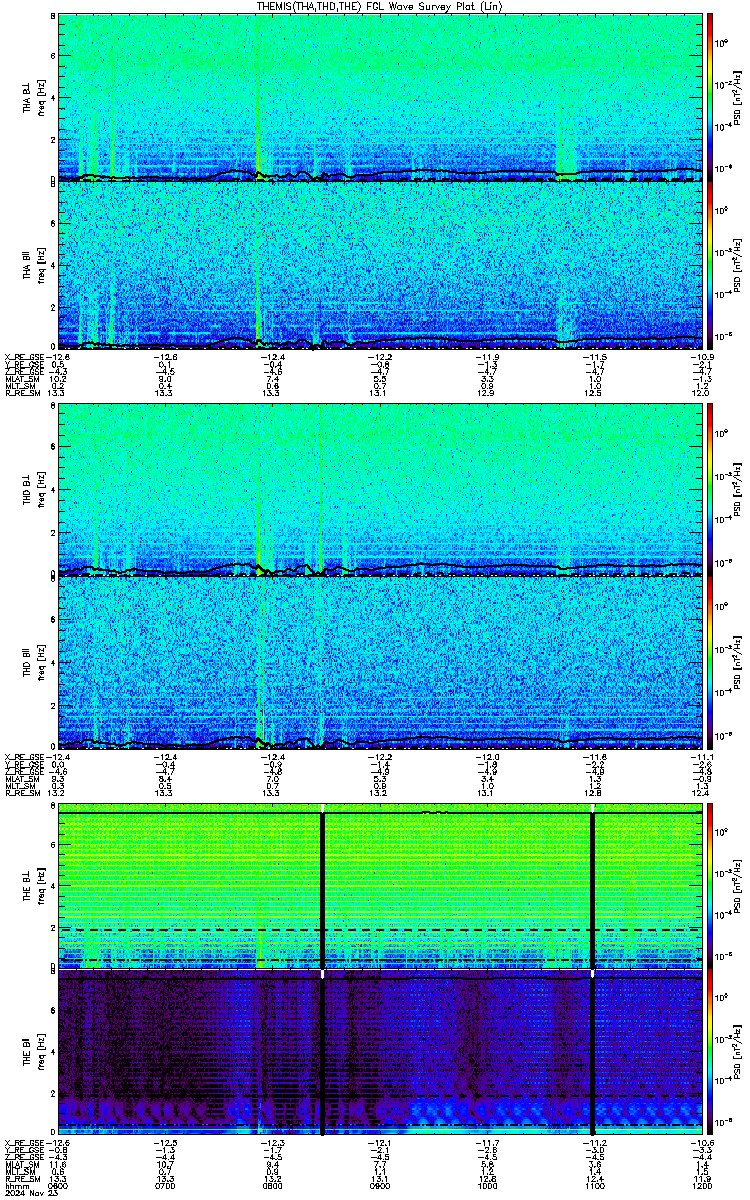This screenshot has height=1200, width=750.
Task: Click the black data gap in THE B‖ panel near 0800
Action: (x=323, y=1056)
